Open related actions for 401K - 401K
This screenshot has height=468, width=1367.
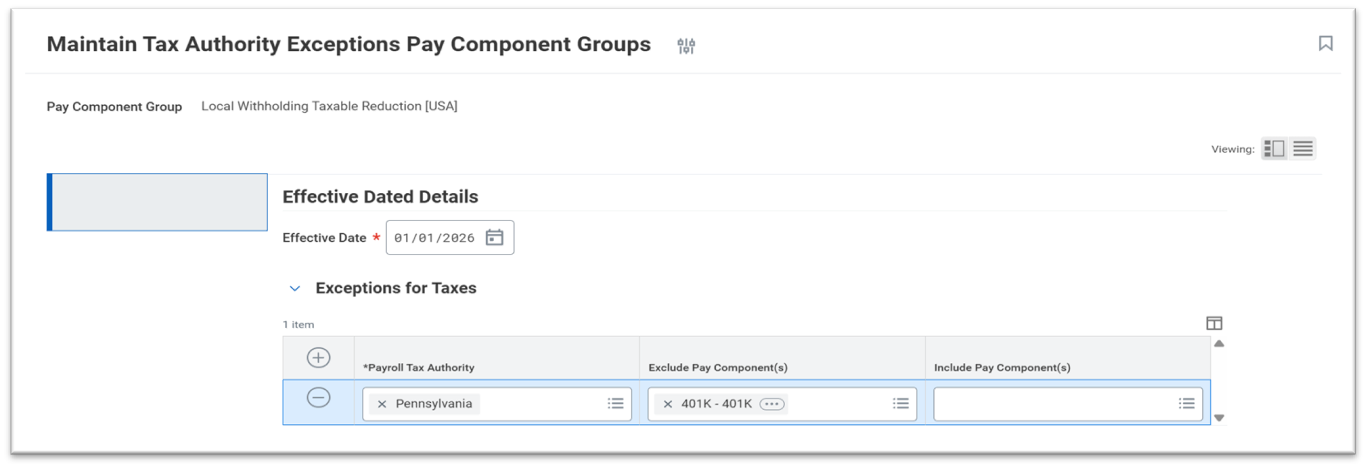(x=771, y=404)
